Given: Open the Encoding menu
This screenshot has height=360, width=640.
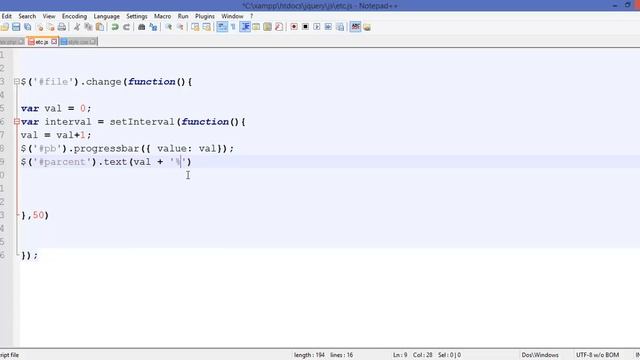Looking at the screenshot, I should pos(74,16).
